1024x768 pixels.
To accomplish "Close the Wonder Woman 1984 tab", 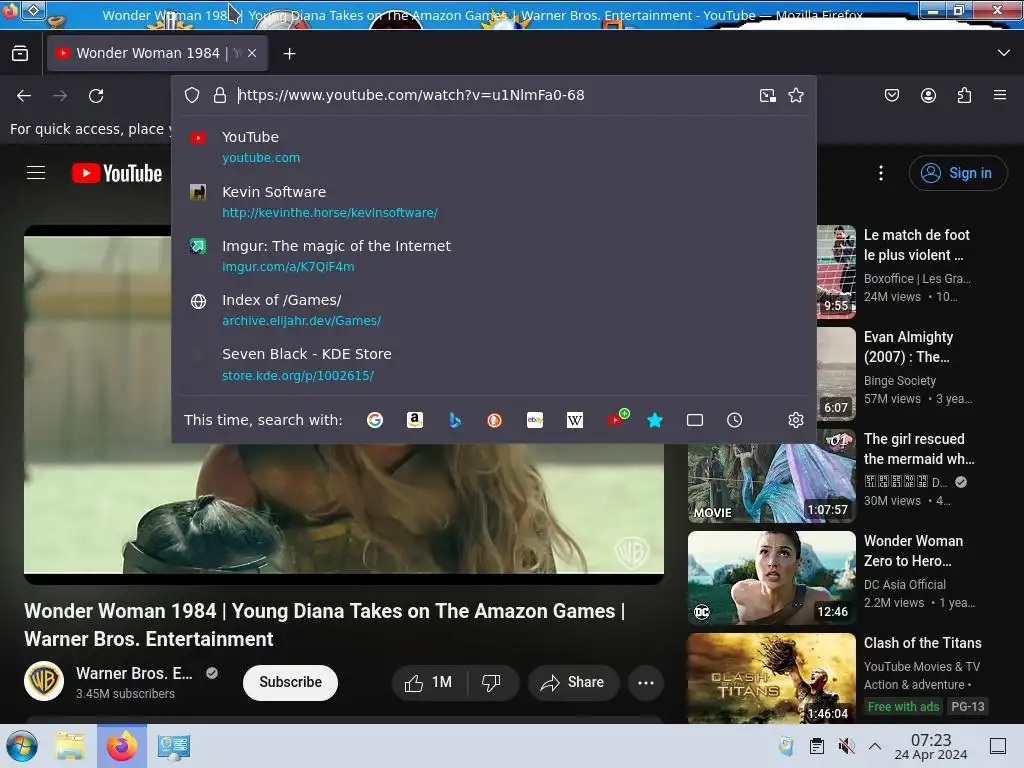I will [x=252, y=54].
